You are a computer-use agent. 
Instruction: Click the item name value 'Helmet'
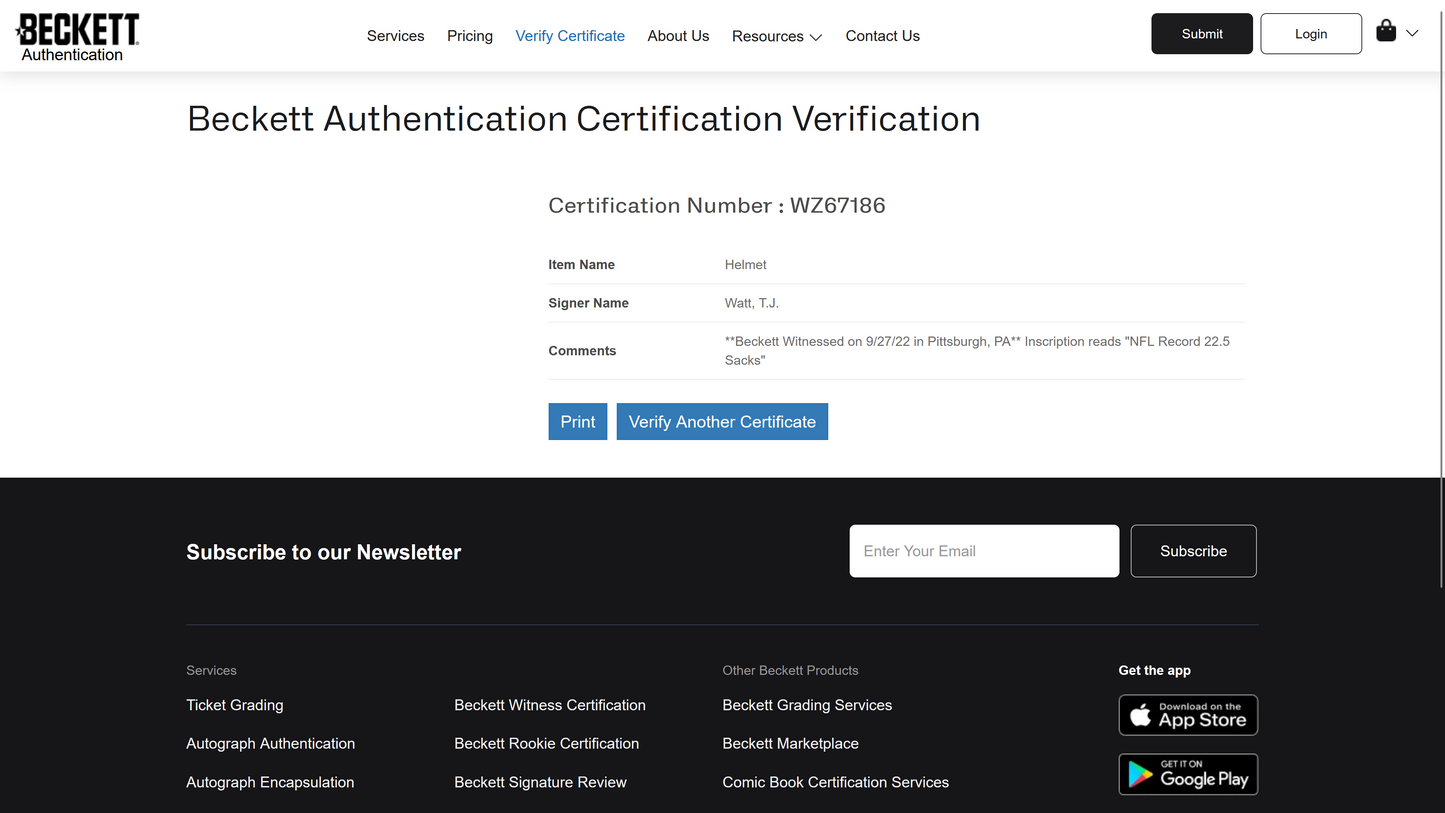point(746,265)
